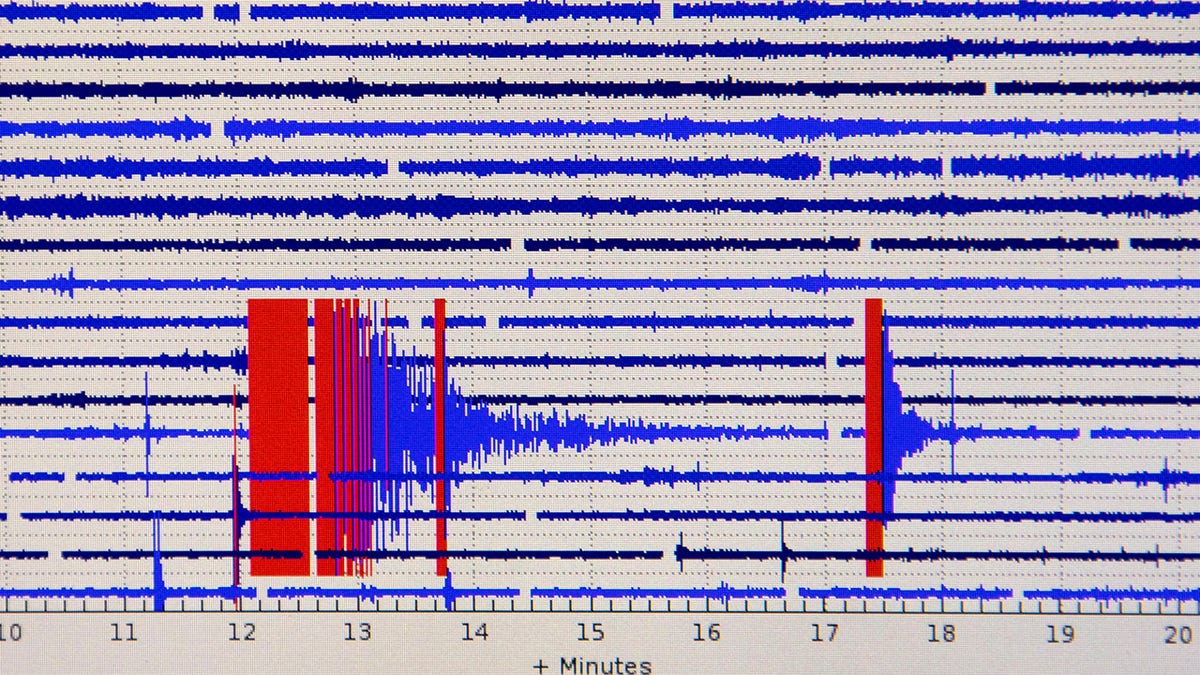Click the 18 minute axis label

(941, 633)
